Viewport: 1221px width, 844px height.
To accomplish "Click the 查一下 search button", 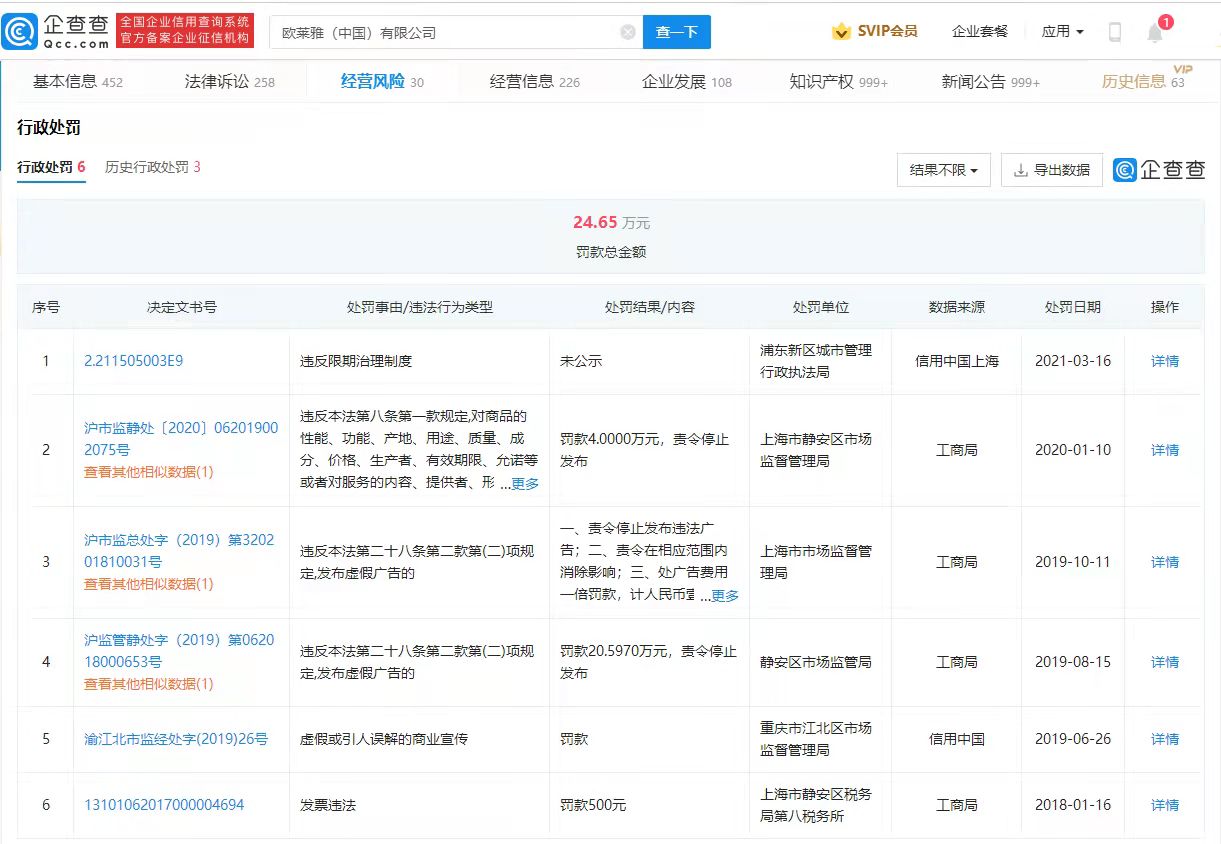I will pyautogui.click(x=676, y=32).
